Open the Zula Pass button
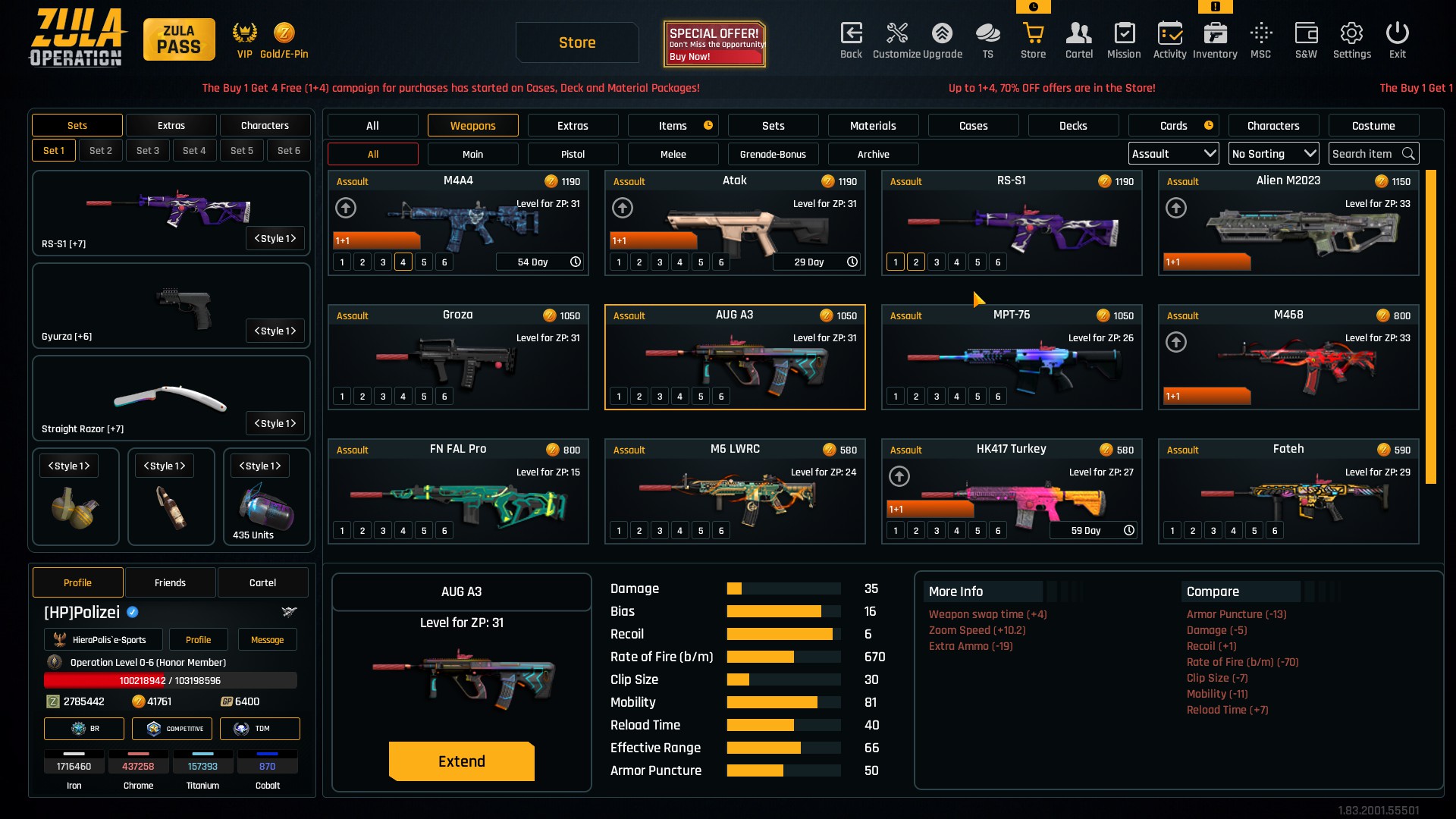This screenshot has height=819, width=1456. tap(179, 39)
